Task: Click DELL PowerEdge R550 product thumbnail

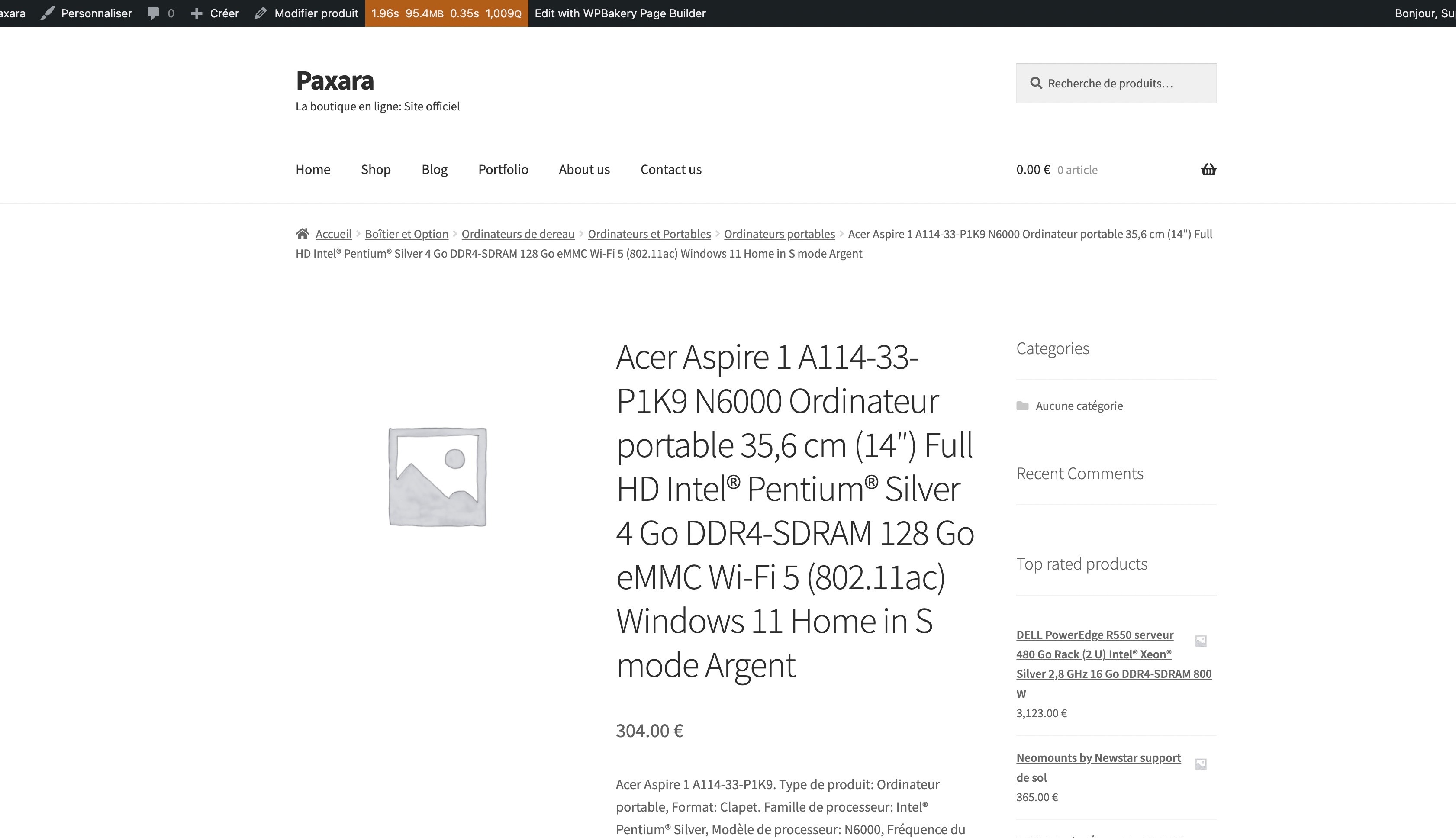Action: [x=1201, y=641]
